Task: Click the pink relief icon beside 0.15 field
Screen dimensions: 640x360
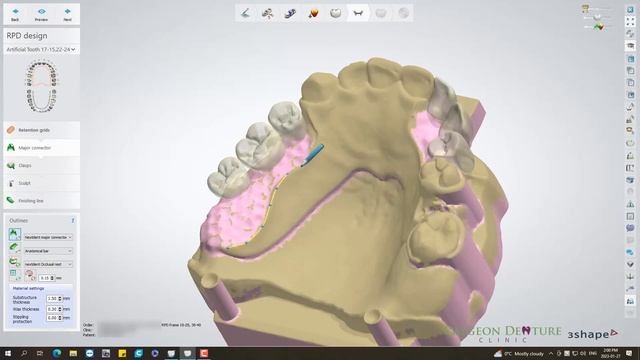Action: tap(30, 275)
